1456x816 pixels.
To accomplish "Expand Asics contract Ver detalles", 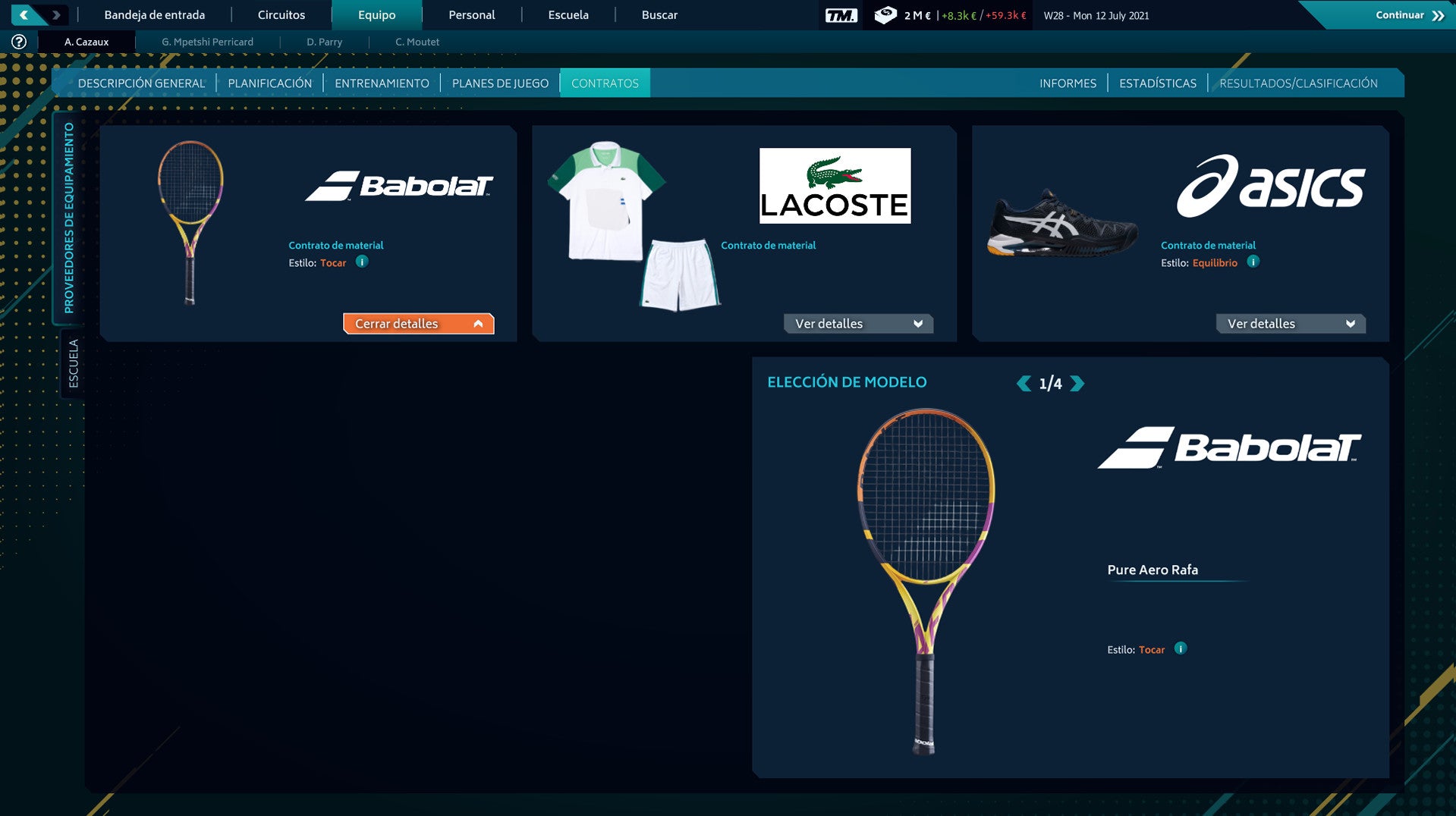I will pyautogui.click(x=1291, y=324).
